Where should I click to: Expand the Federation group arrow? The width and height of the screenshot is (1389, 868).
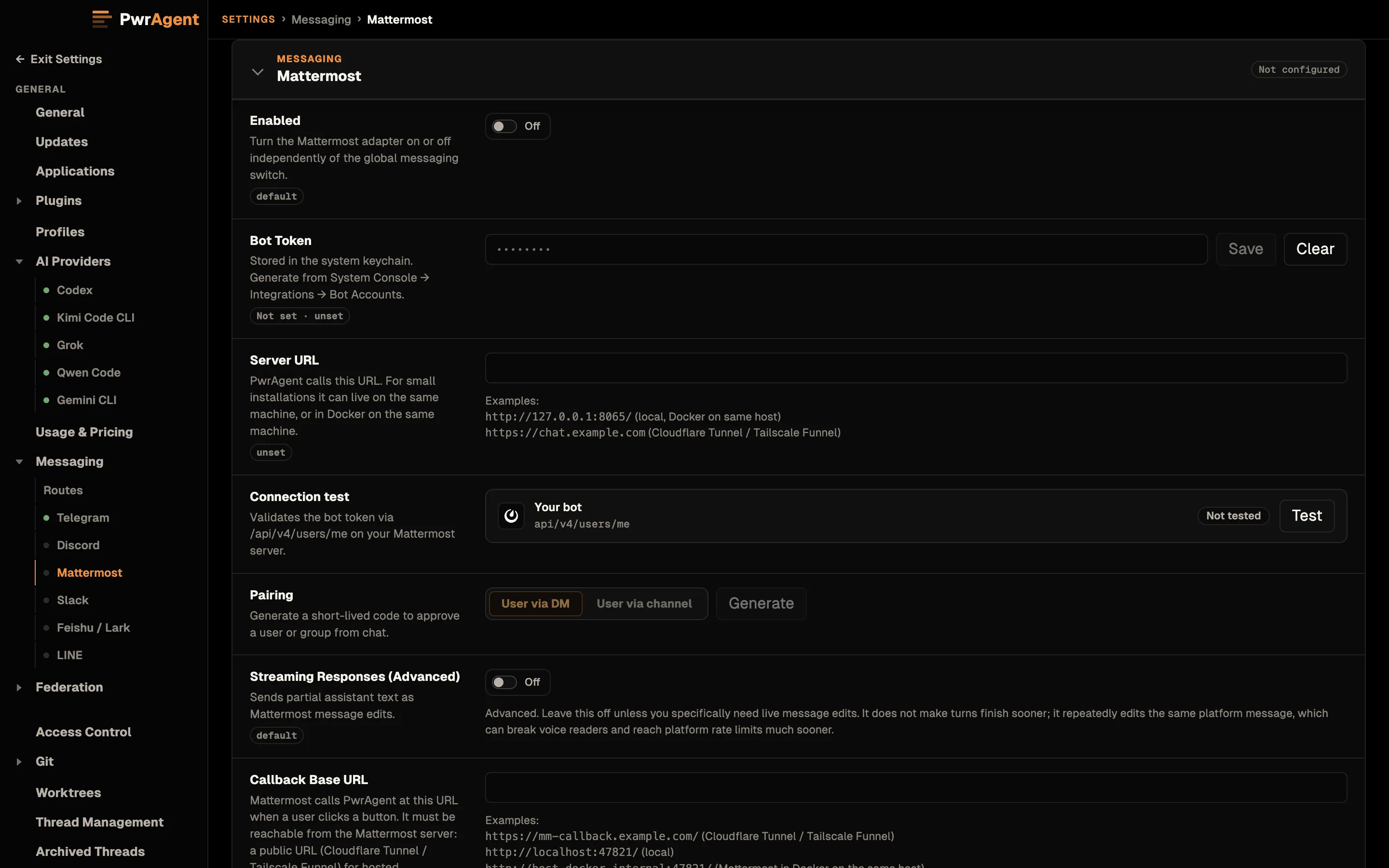pyautogui.click(x=19, y=687)
